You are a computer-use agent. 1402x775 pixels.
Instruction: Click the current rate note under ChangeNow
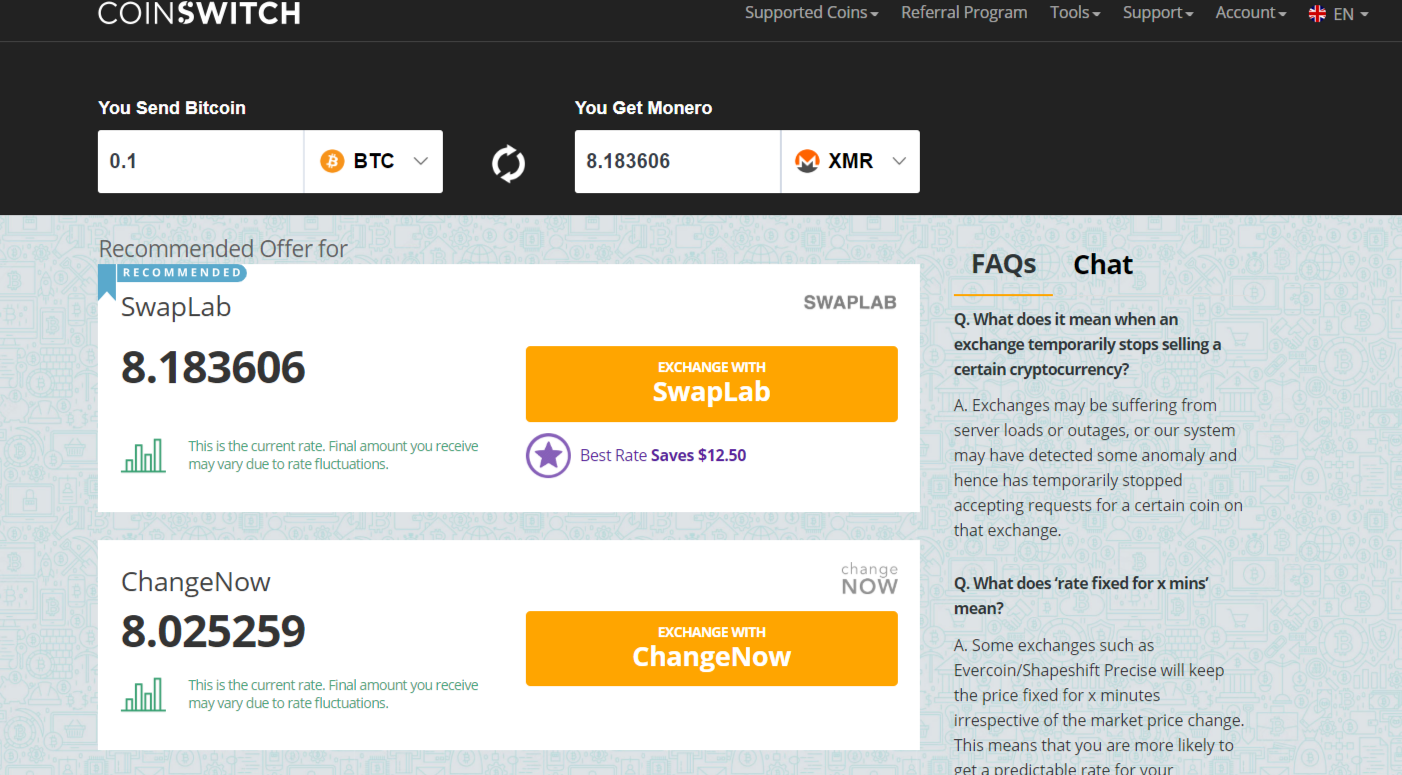333,694
